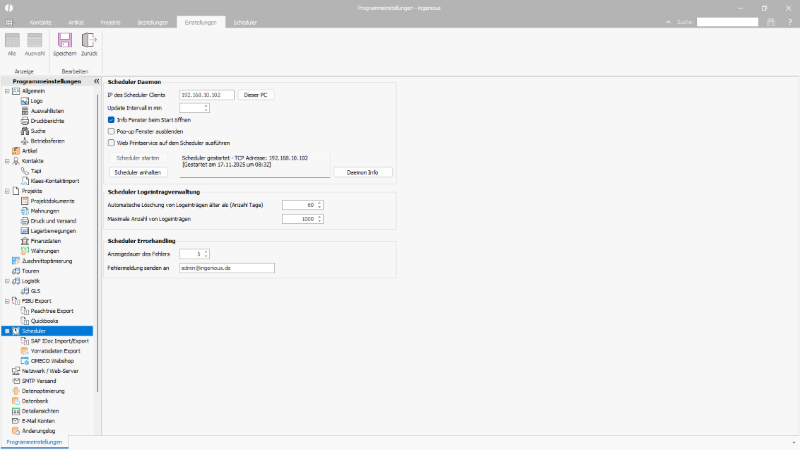Open Mahnungen icon
800x450 pixels.
click(24, 211)
